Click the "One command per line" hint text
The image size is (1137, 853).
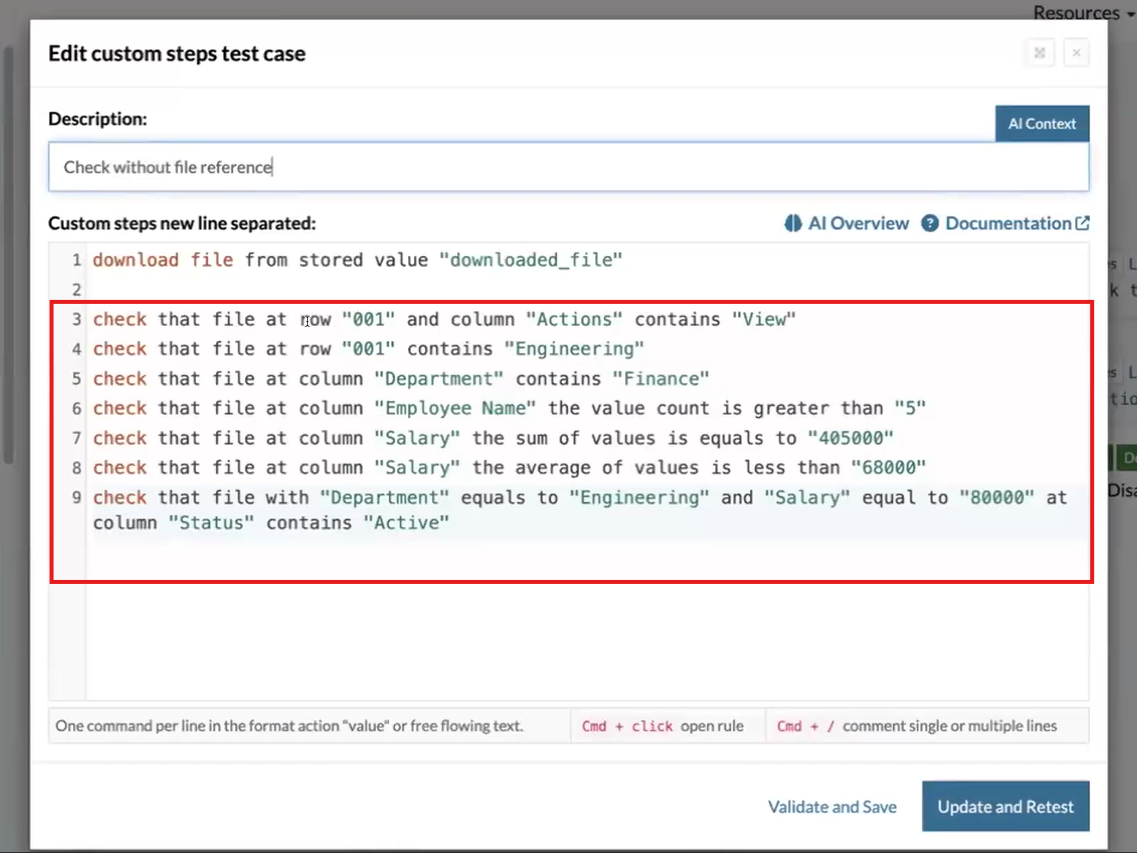click(x=289, y=726)
